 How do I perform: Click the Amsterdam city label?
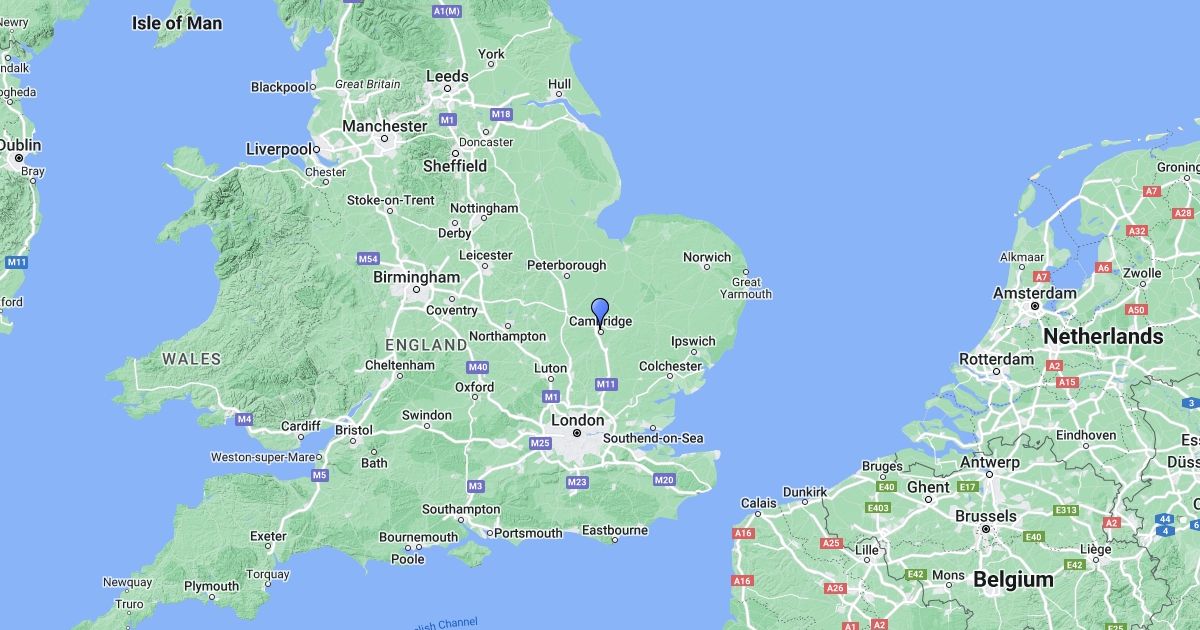(1035, 293)
